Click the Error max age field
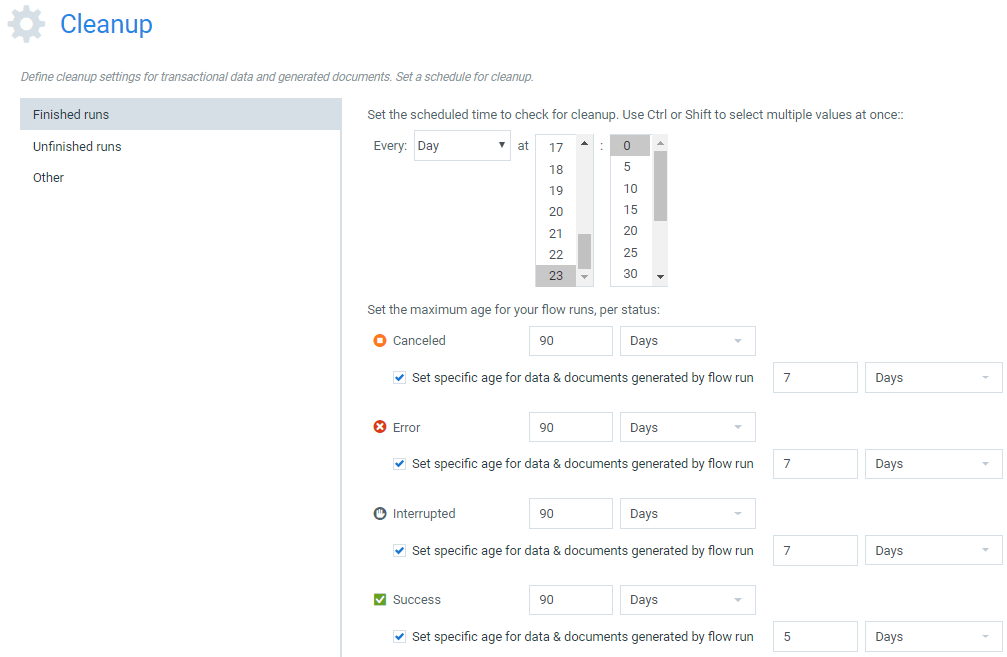The width and height of the screenshot is (1007, 657). (x=570, y=428)
